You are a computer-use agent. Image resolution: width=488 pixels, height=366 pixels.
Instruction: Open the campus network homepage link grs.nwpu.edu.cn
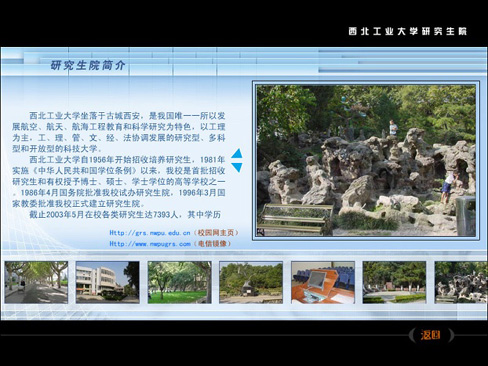coord(150,233)
